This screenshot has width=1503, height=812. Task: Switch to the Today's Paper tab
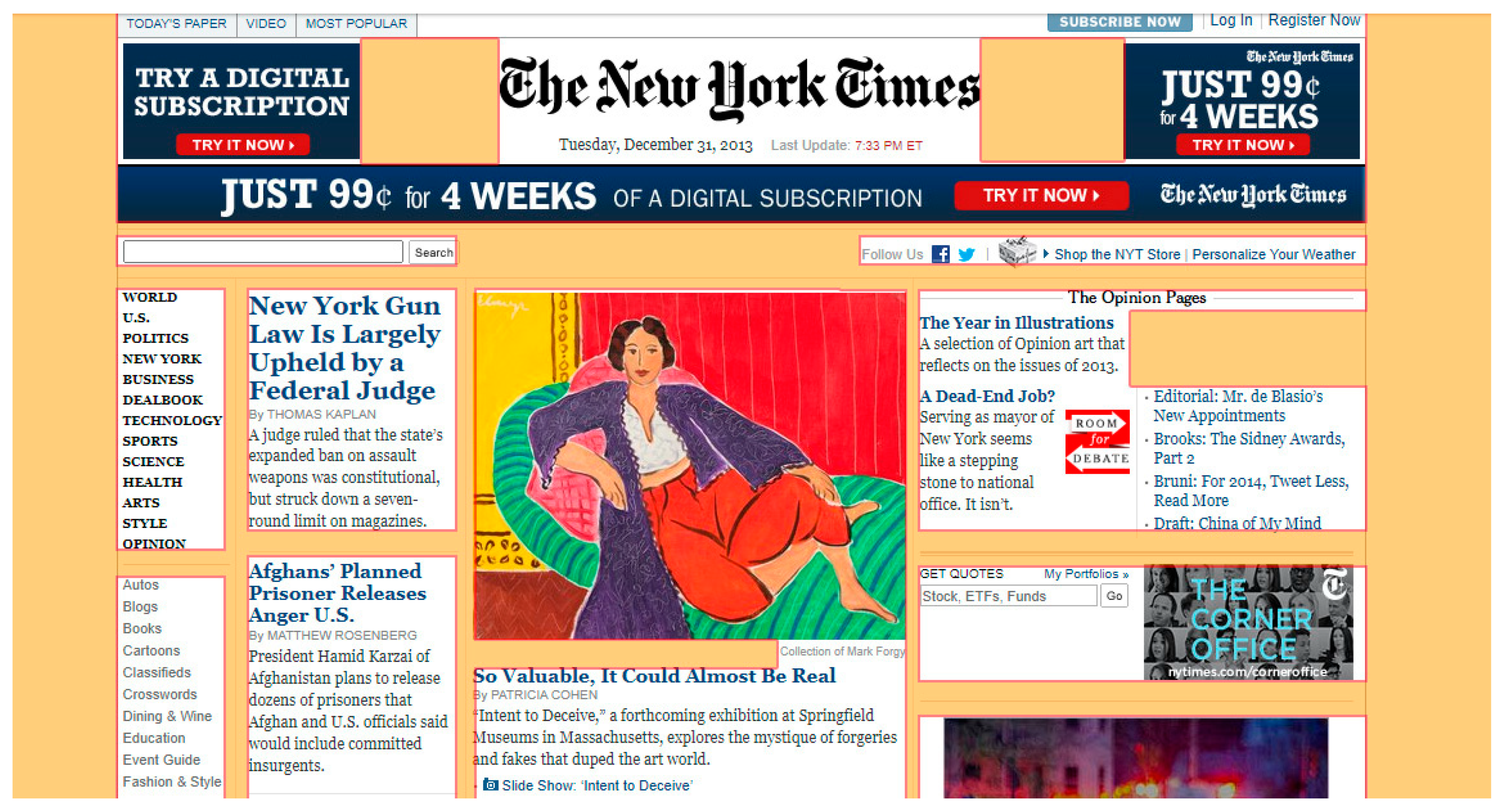click(176, 23)
